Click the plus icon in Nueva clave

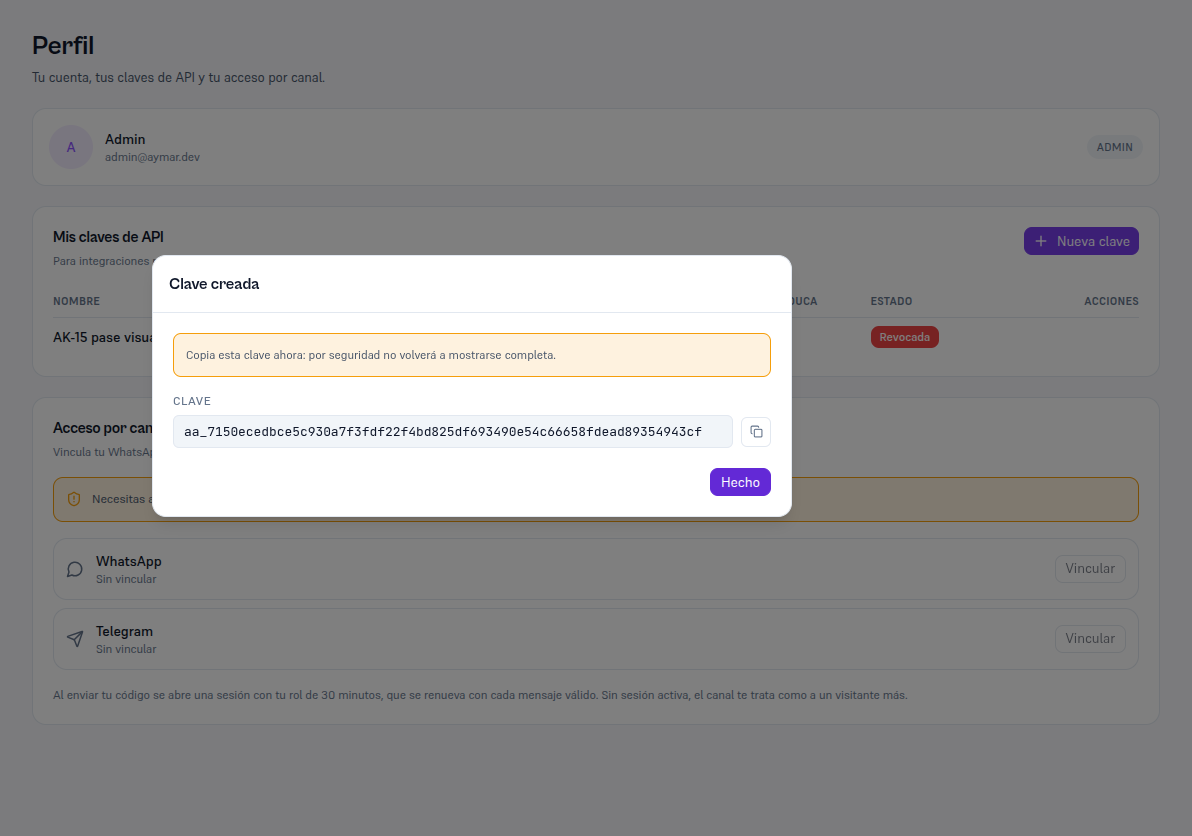pos(1041,241)
